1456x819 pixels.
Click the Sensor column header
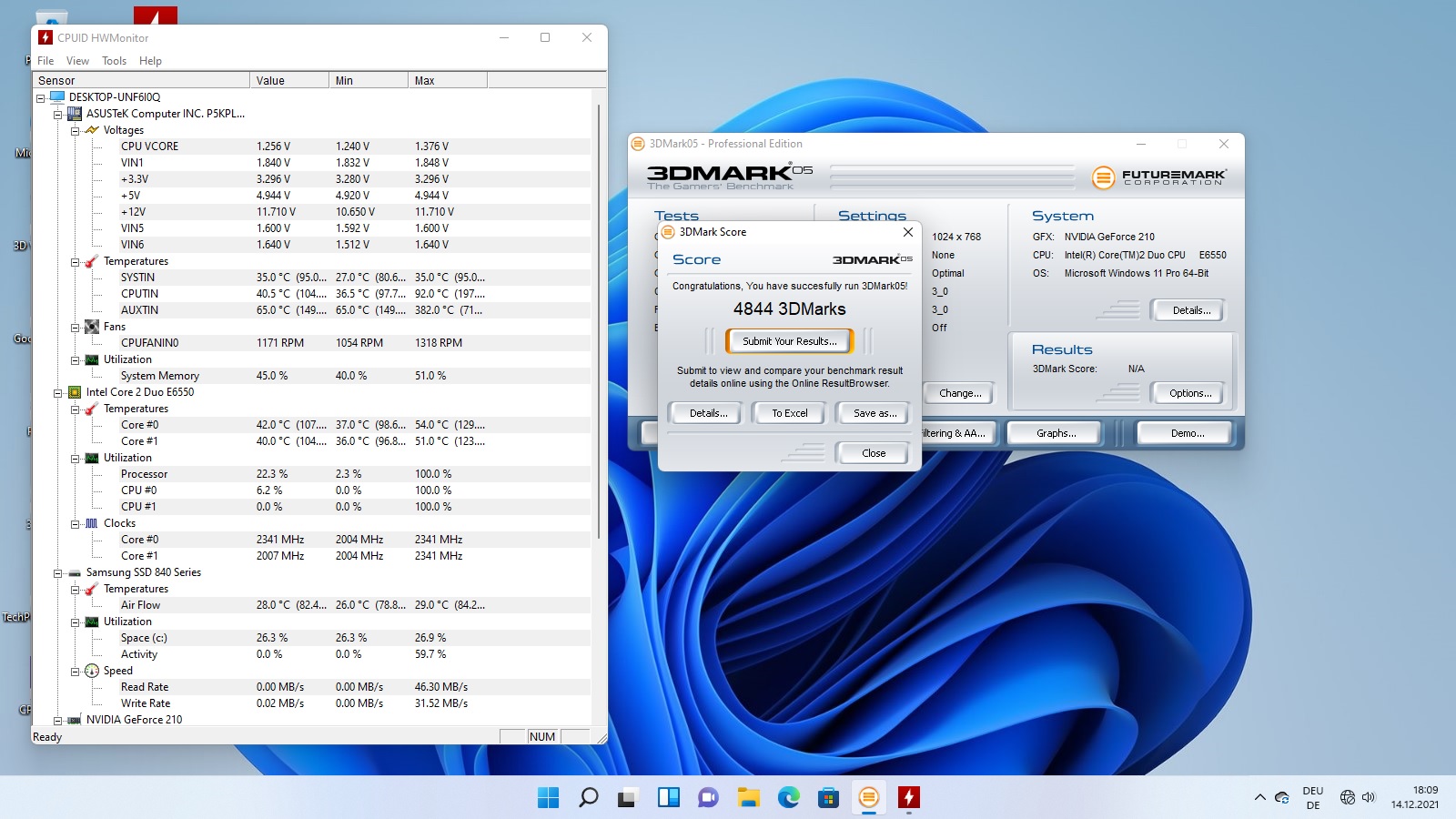[x=141, y=80]
